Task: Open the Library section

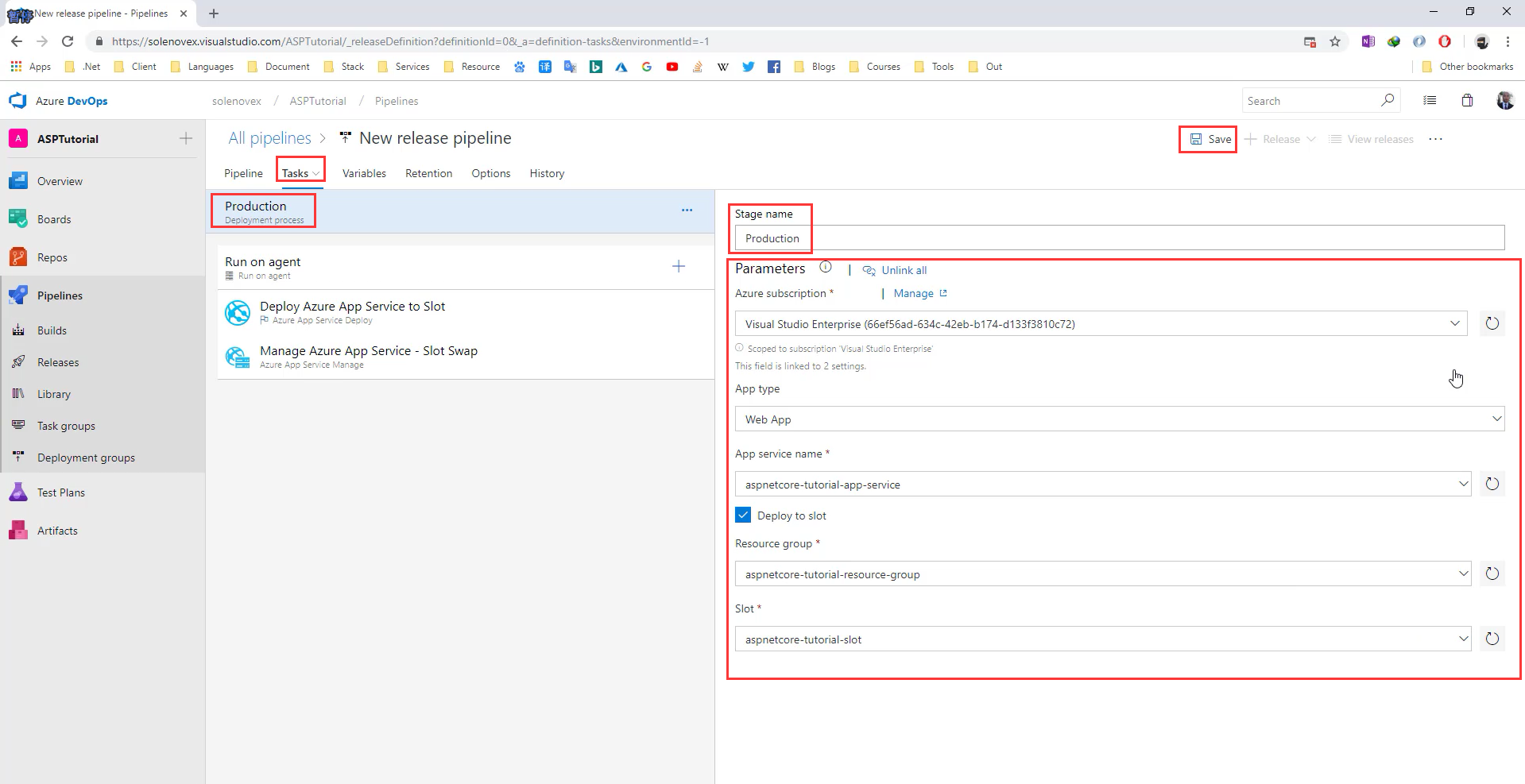Action: [54, 394]
